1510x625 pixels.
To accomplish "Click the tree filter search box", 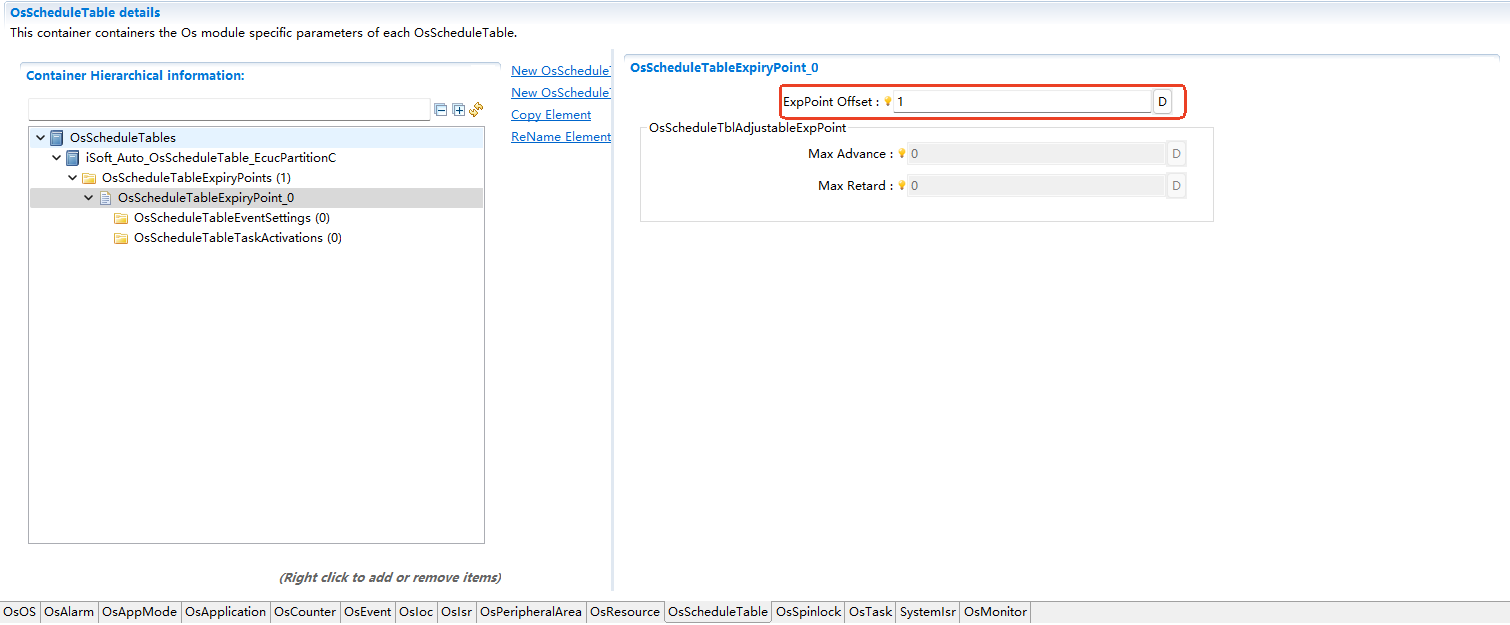I will 229,110.
